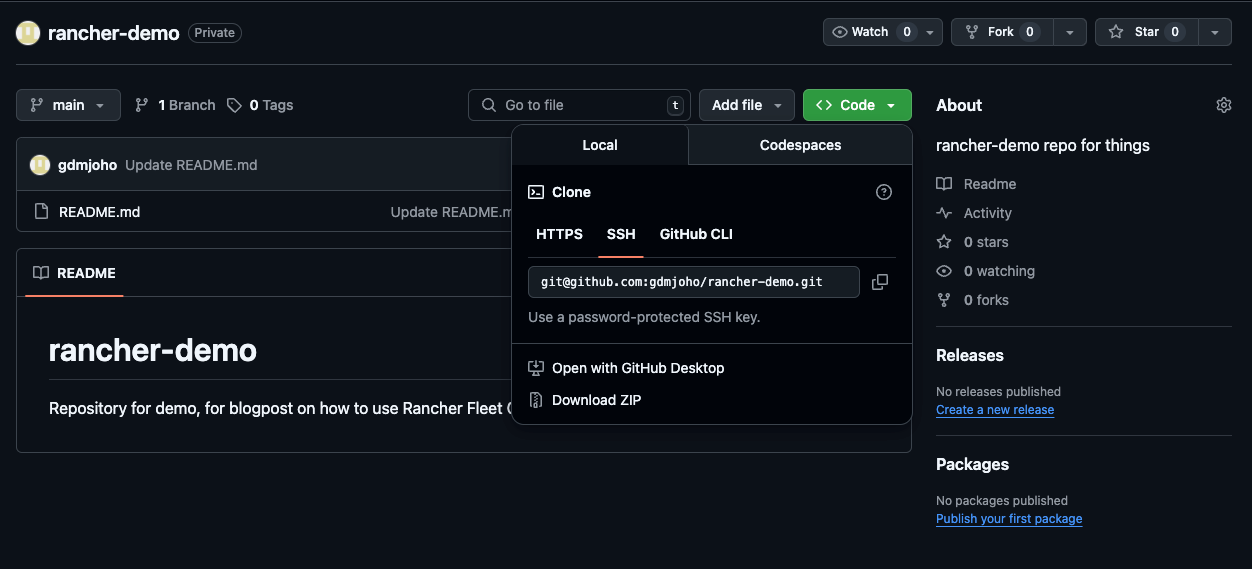Screen dimensions: 1252x569
Task: Click Publish your first package
Action: pos(1009,519)
